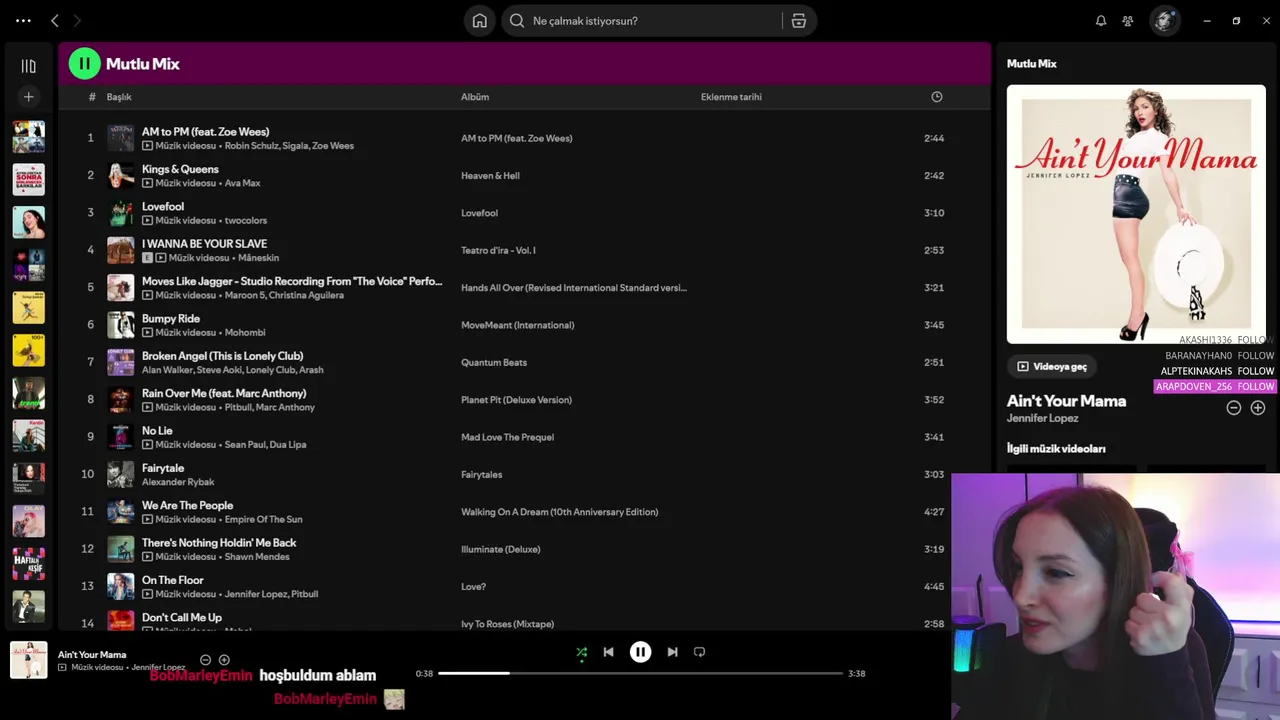1280x720 pixels.
Task: Click 'Videoya geç' button
Action: click(x=1052, y=366)
